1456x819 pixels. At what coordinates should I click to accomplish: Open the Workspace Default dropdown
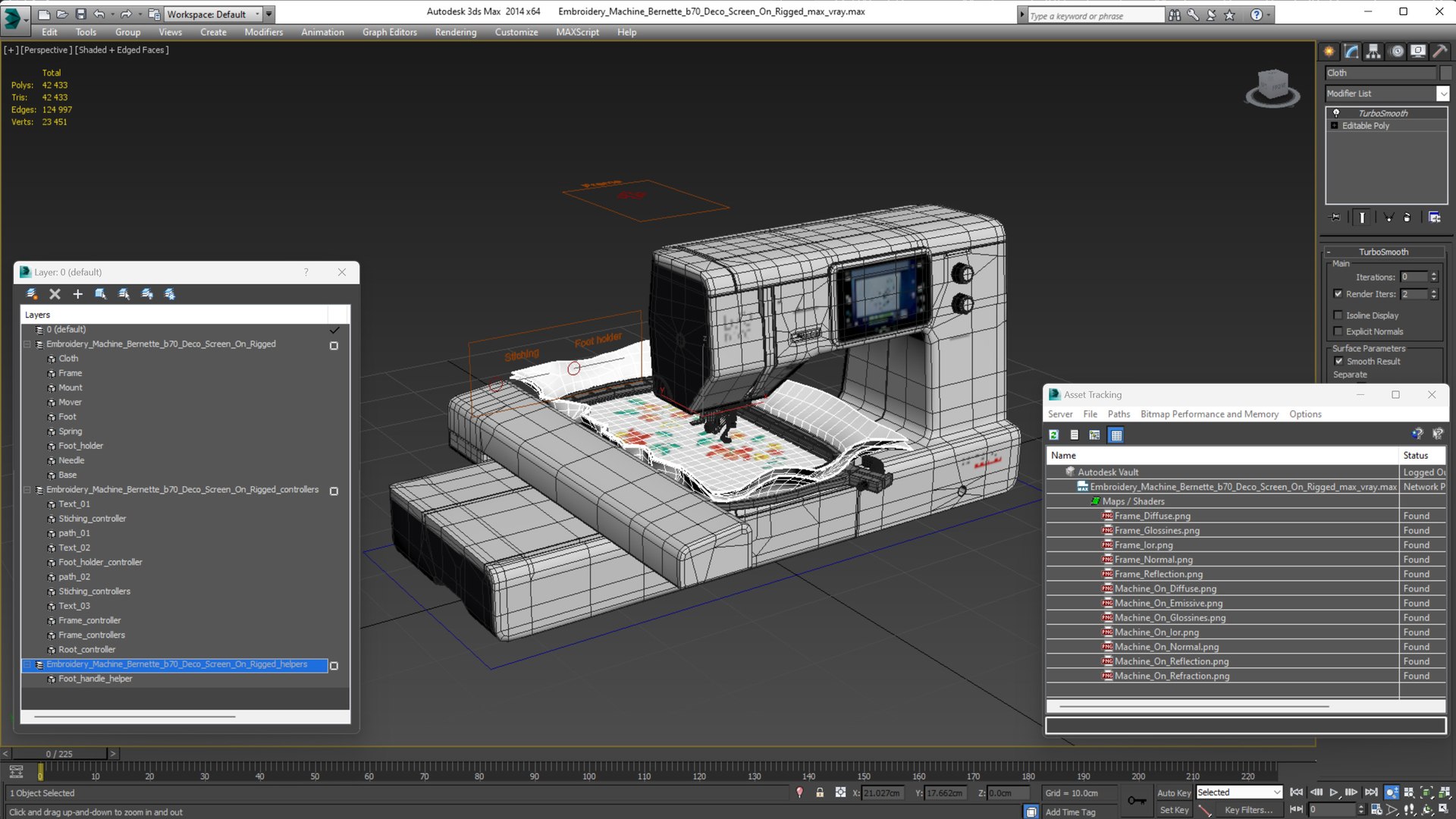(x=258, y=14)
